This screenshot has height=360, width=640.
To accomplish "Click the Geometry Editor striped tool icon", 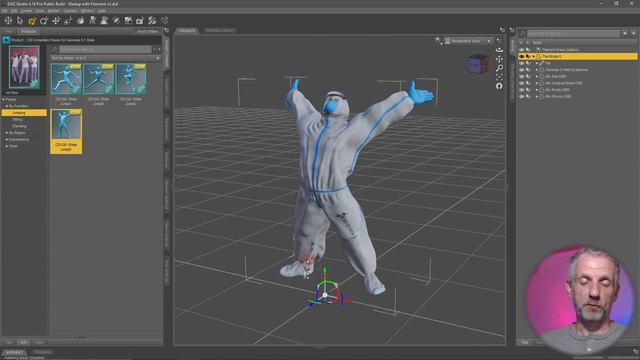I will (152, 20).
